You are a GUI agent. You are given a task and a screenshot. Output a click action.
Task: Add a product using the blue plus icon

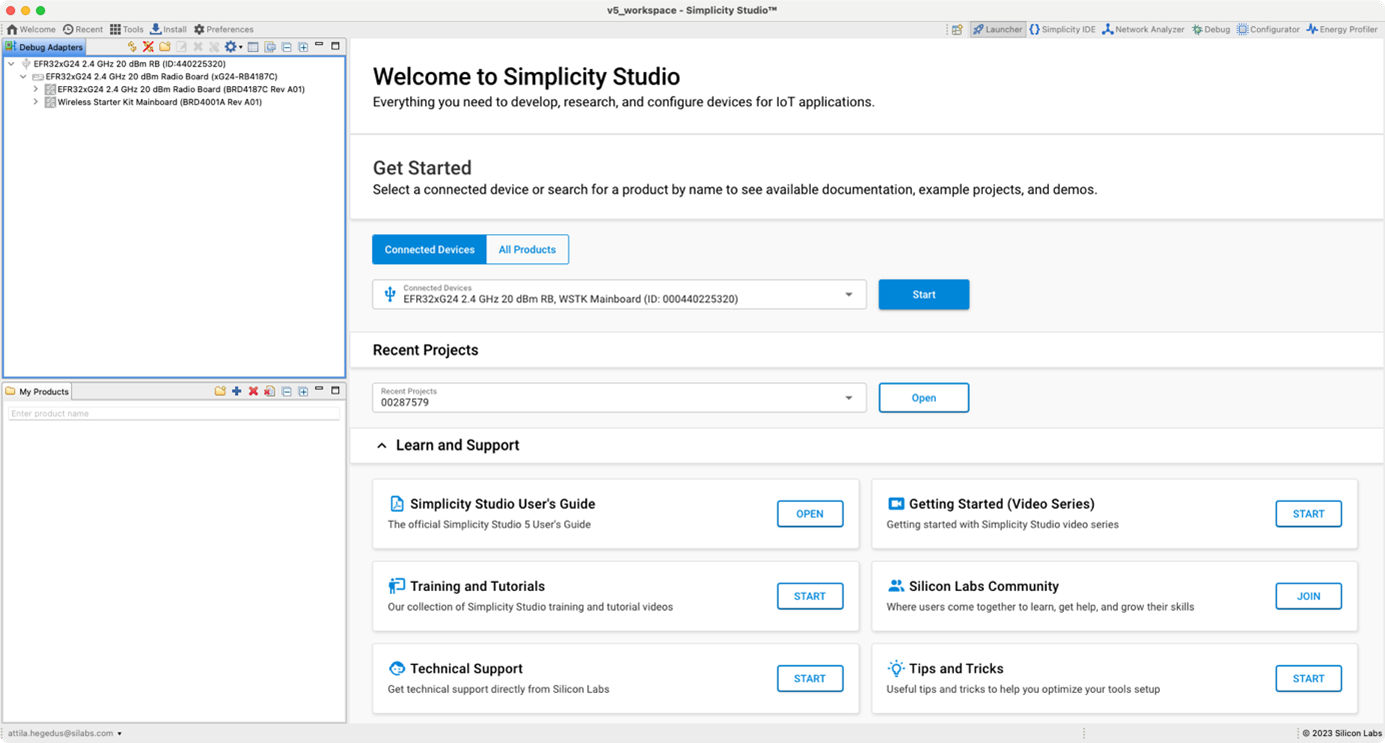(x=236, y=391)
